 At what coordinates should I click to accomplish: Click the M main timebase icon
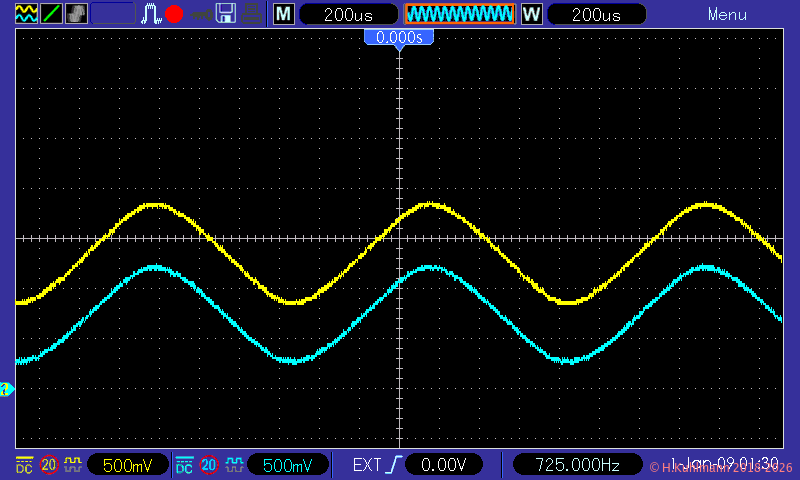tap(284, 14)
